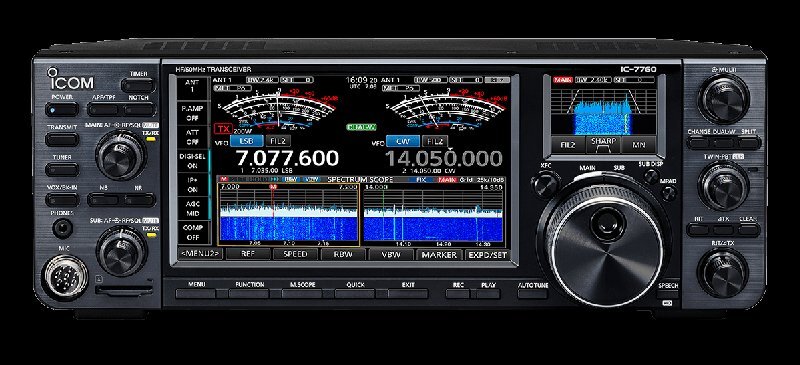Tap the 7.077.600 frequency readout
800x365 pixels.
(287, 159)
